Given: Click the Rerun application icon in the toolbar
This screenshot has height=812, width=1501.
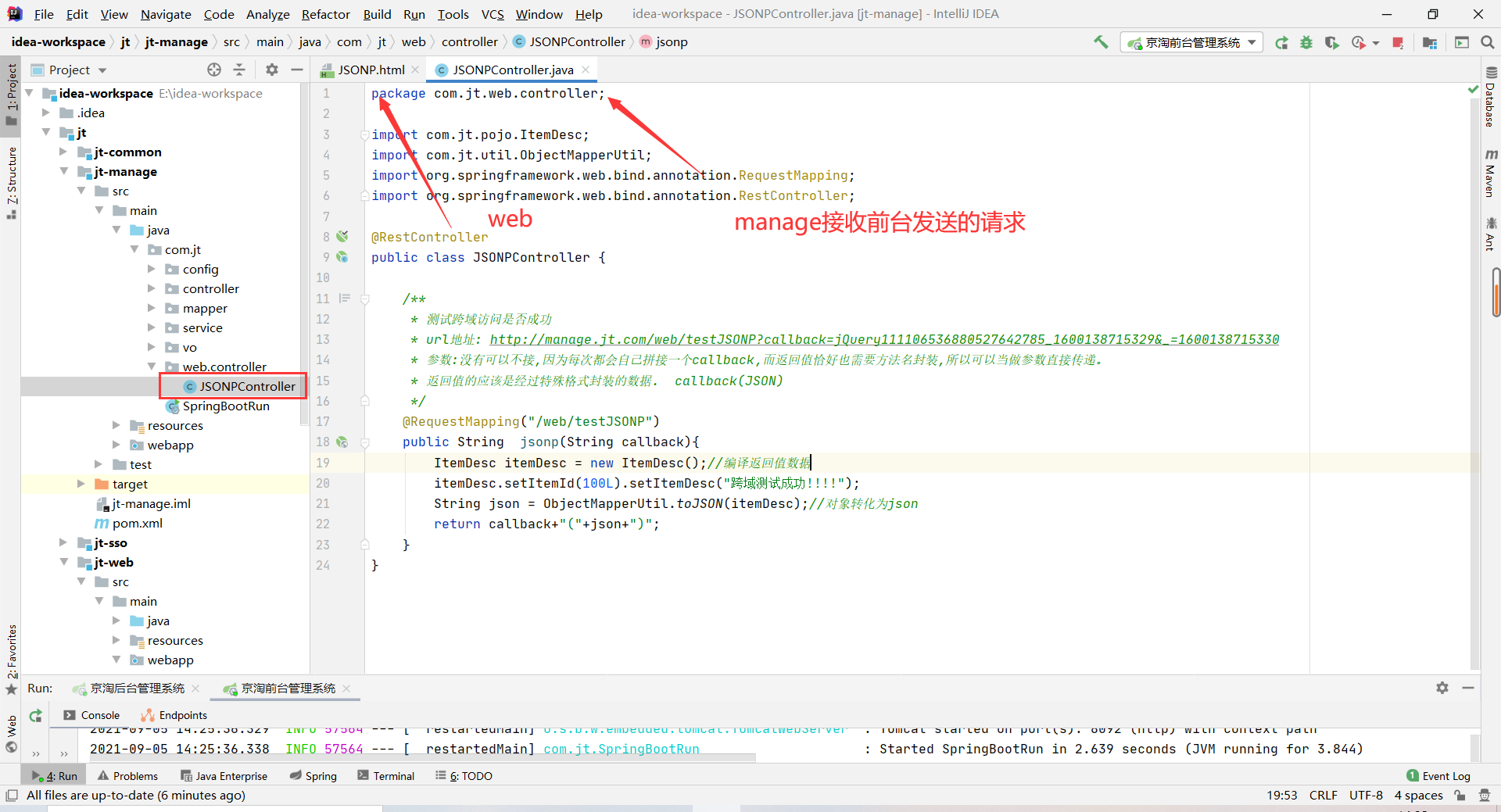Looking at the screenshot, I should click(1281, 43).
